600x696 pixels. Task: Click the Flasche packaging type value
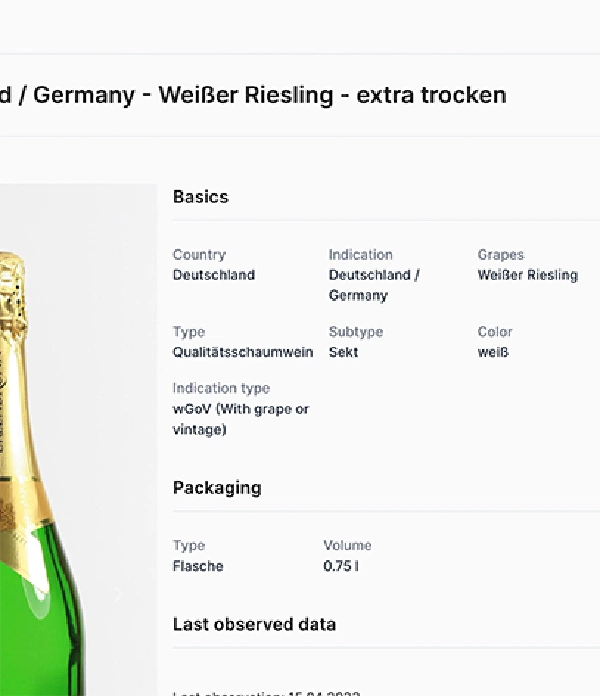pos(198,566)
